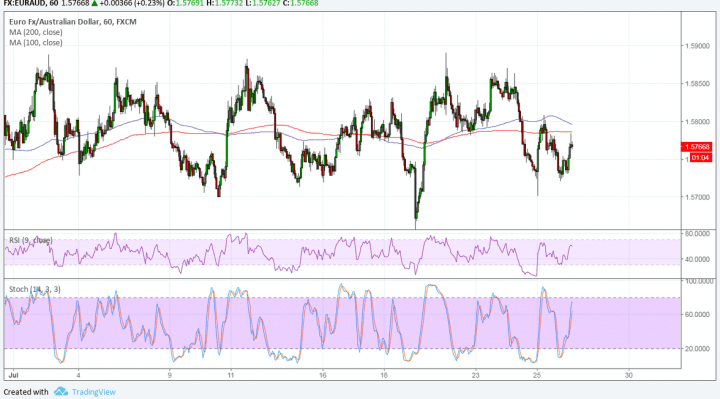Click the 1.59000 price axis label
The height and width of the screenshot is (399, 720).
tap(697, 46)
